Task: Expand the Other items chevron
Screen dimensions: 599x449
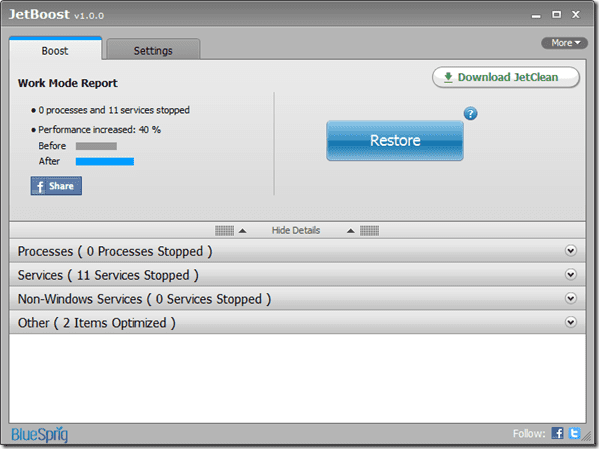Action: point(571,322)
